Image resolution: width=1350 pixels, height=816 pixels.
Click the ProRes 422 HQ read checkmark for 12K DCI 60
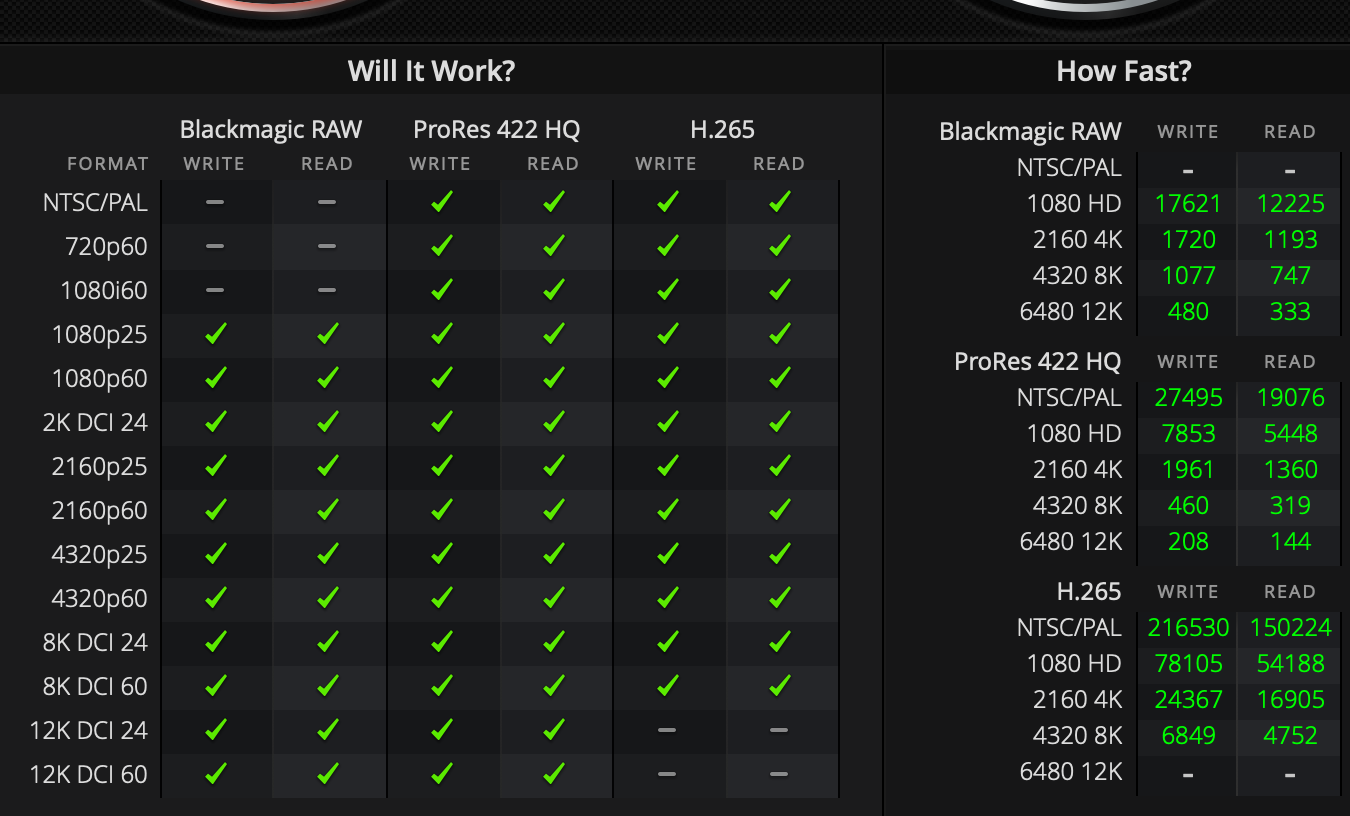(x=553, y=774)
